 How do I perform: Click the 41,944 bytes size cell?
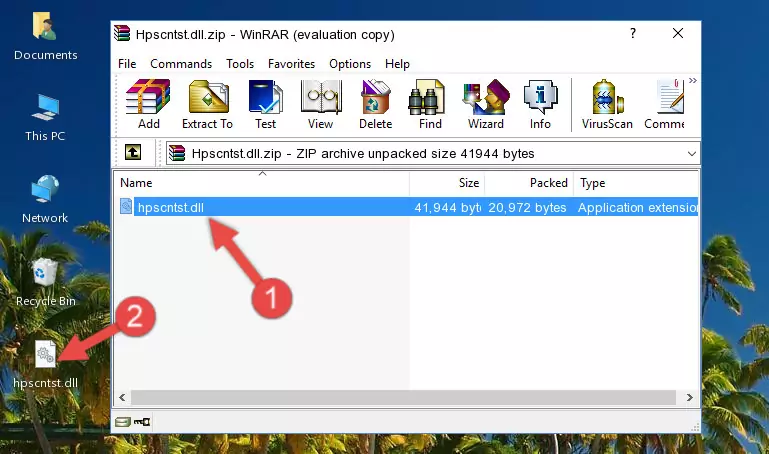pos(447,208)
